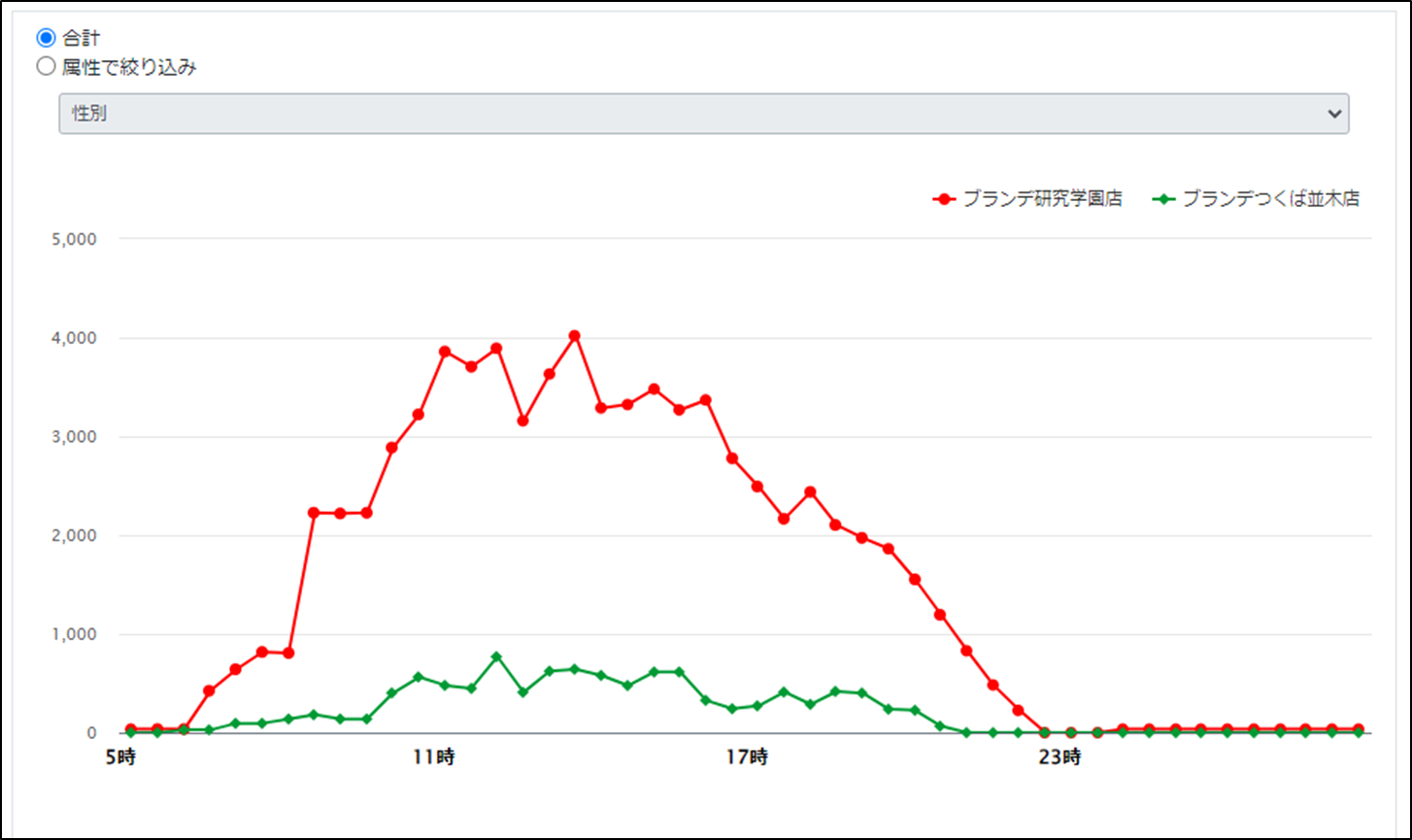Click the red data point above 11時
This screenshot has height=840, width=1412.
pyautogui.click(x=445, y=352)
